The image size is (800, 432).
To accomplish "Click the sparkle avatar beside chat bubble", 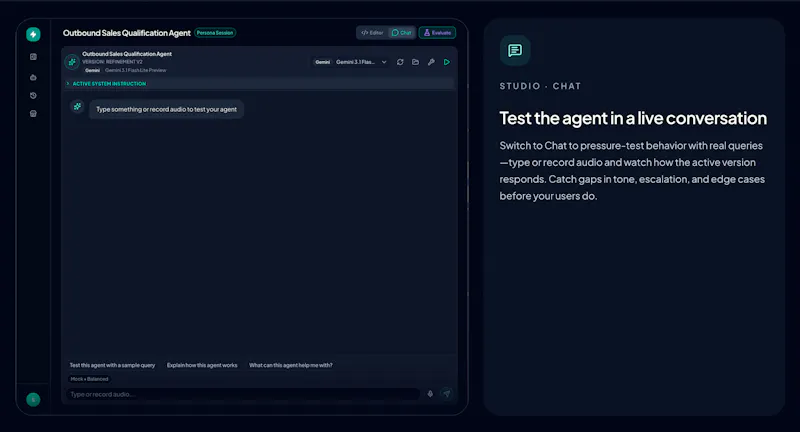I will [x=77, y=106].
